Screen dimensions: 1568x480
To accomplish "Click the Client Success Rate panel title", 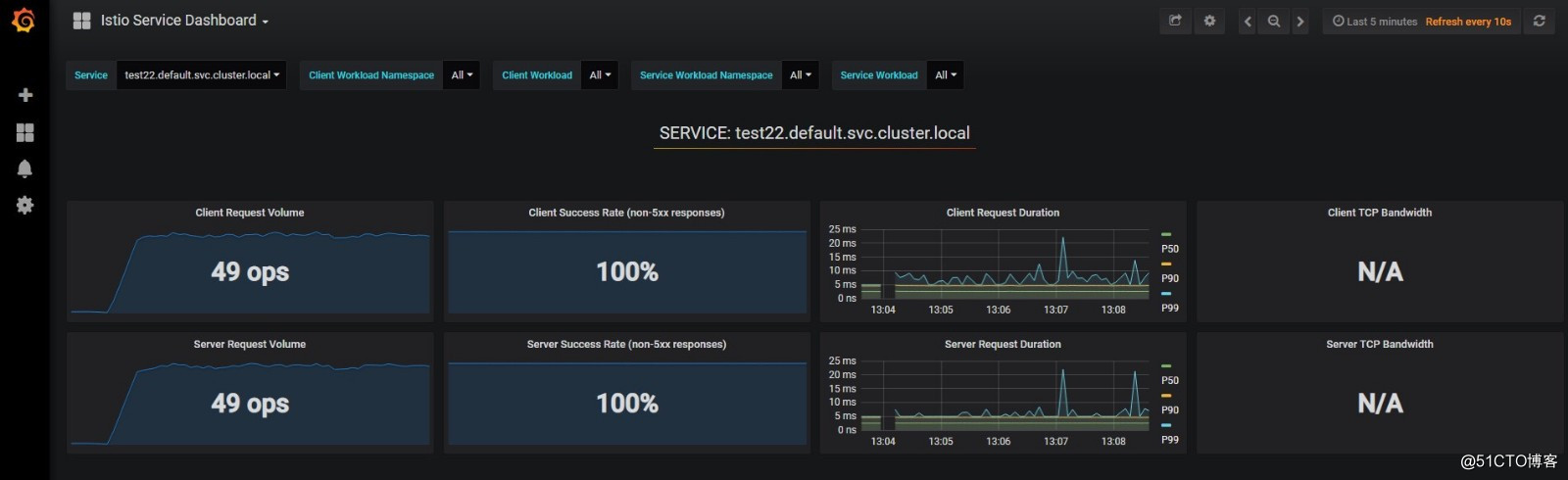I will tap(626, 213).
